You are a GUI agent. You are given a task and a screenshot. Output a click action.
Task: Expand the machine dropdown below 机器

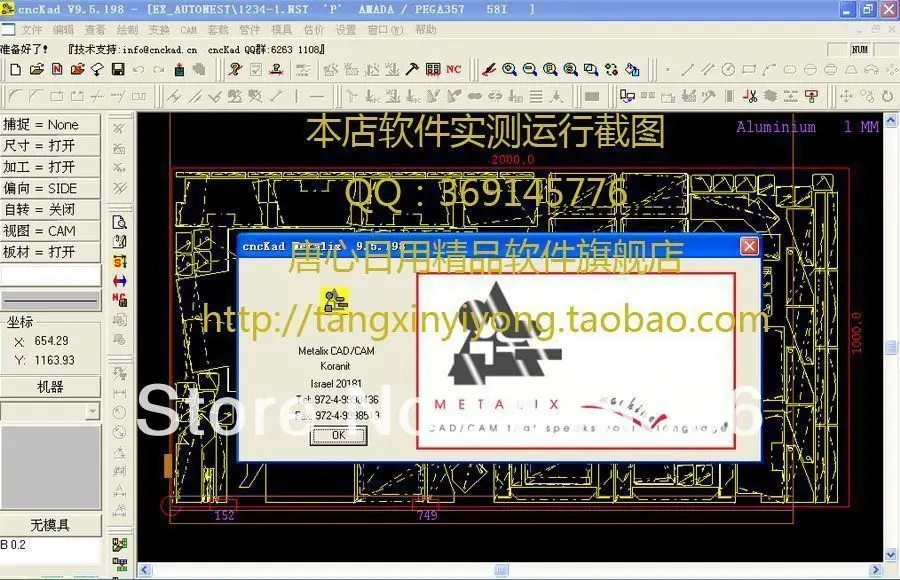[x=92, y=411]
